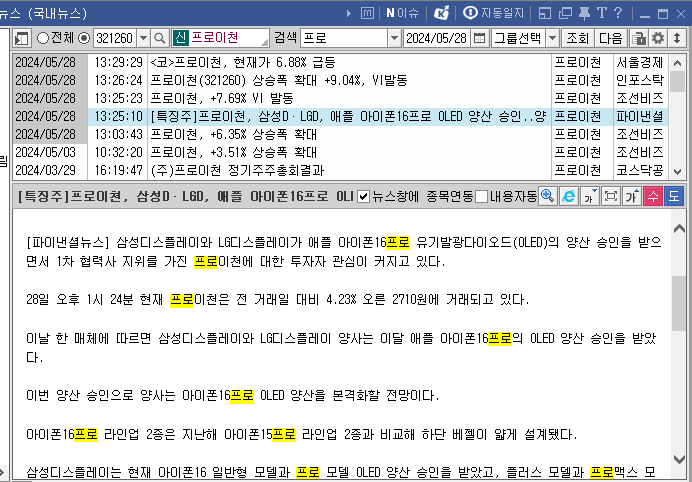Click source 인포스탁 in news list
This screenshot has width=692, height=482.
pyautogui.click(x=639, y=80)
